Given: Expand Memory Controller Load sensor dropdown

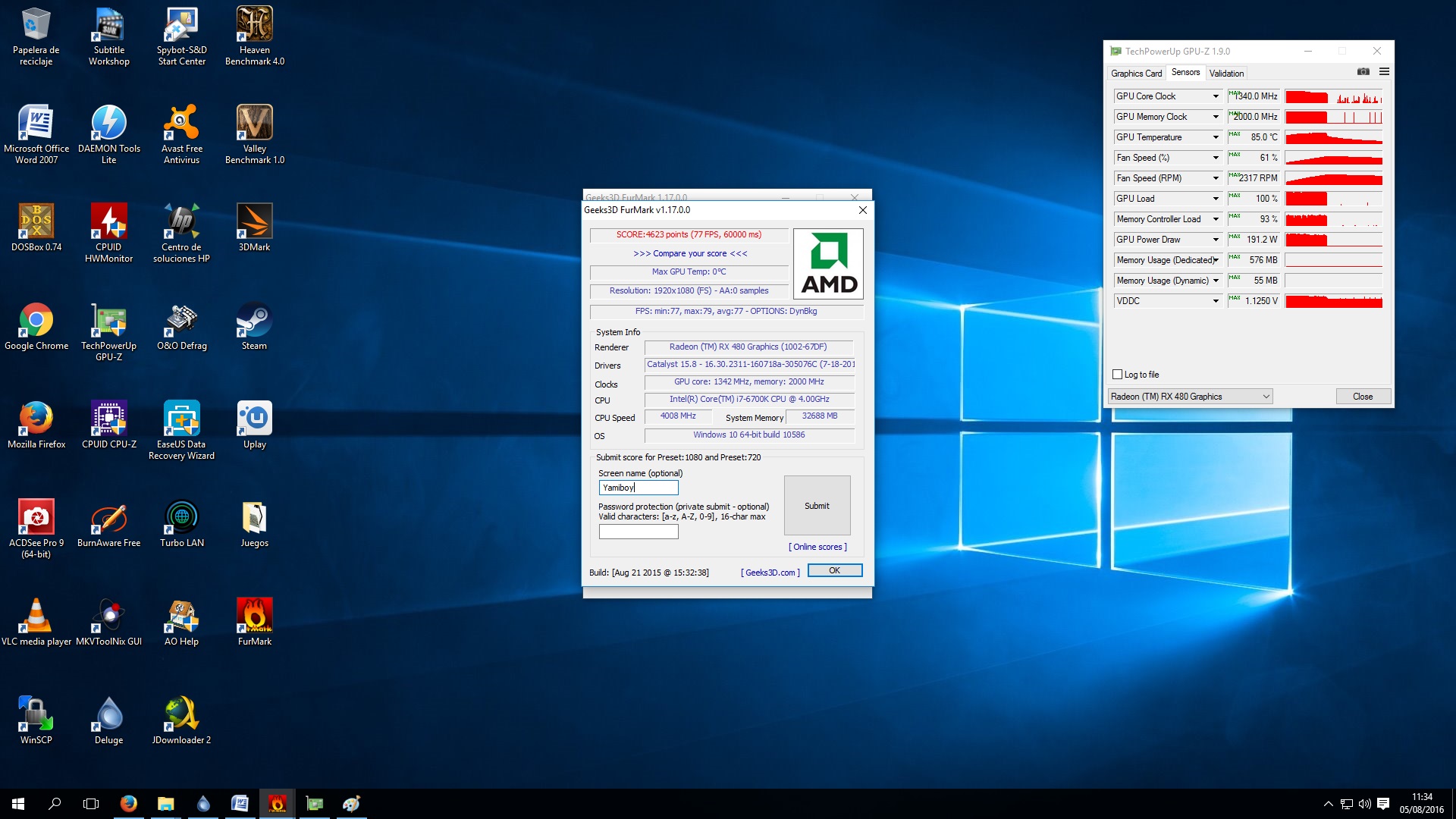Looking at the screenshot, I should click(x=1216, y=219).
